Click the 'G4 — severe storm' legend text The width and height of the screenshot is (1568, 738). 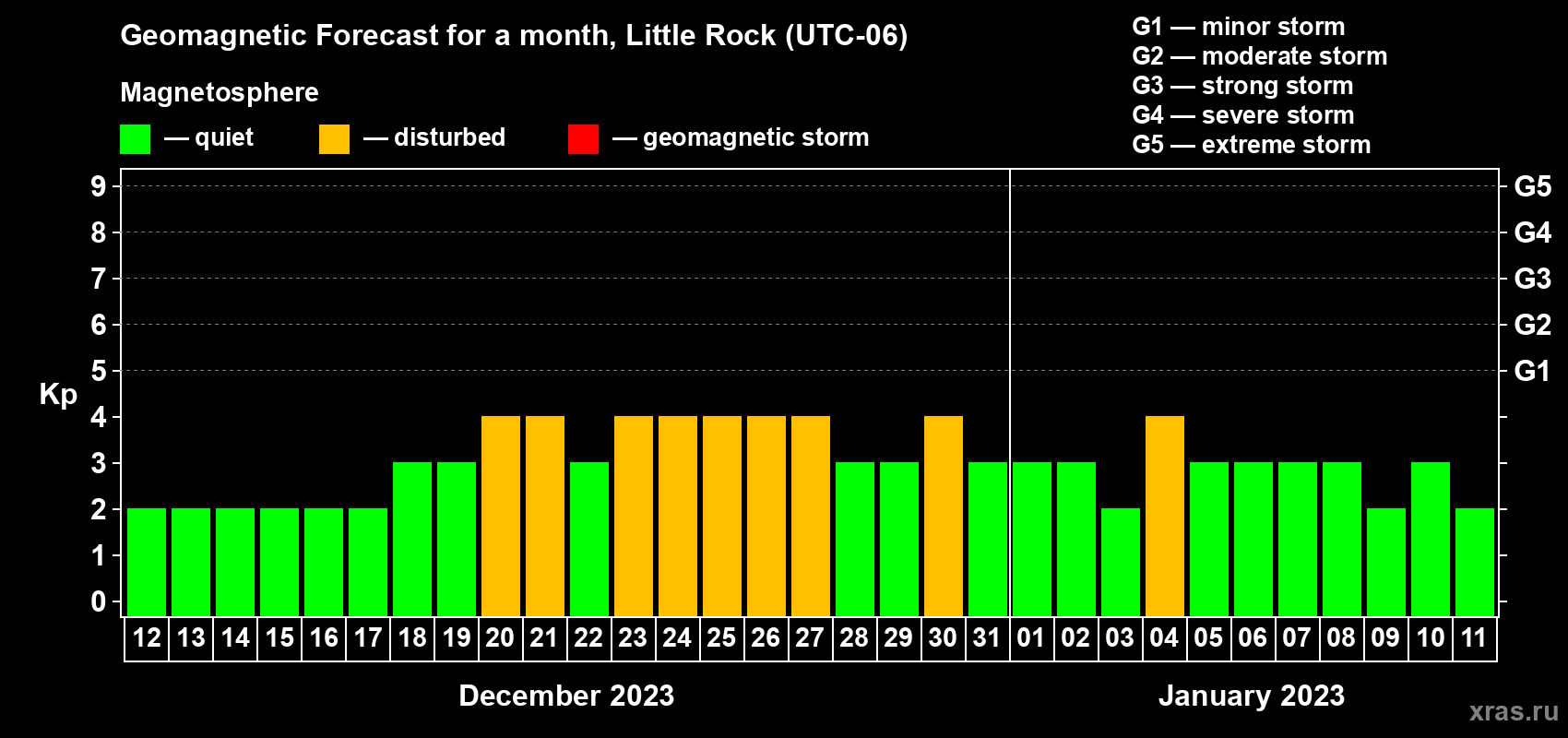(1243, 115)
